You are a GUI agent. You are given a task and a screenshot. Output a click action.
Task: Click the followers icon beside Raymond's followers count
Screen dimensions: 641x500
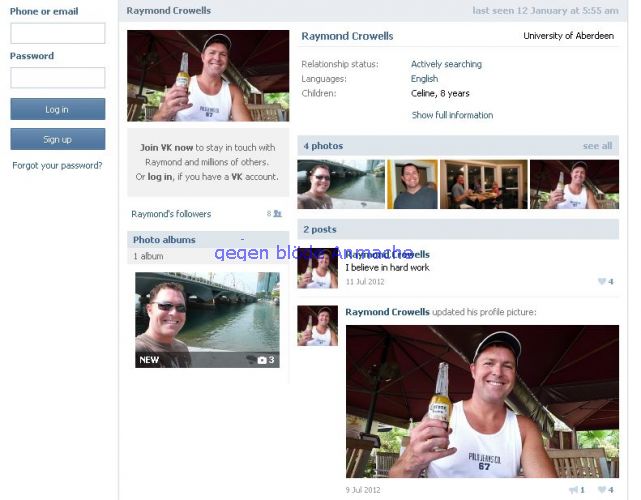click(277, 214)
